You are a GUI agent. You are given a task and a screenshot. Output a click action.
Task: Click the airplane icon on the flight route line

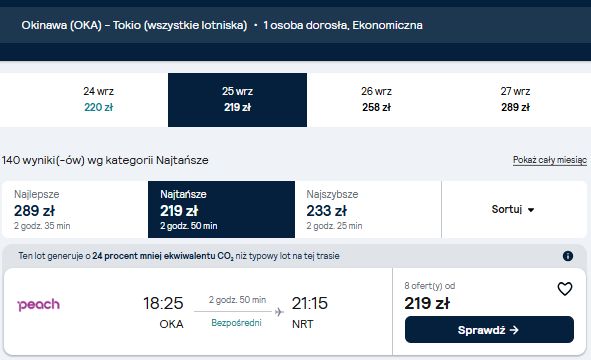(x=279, y=312)
